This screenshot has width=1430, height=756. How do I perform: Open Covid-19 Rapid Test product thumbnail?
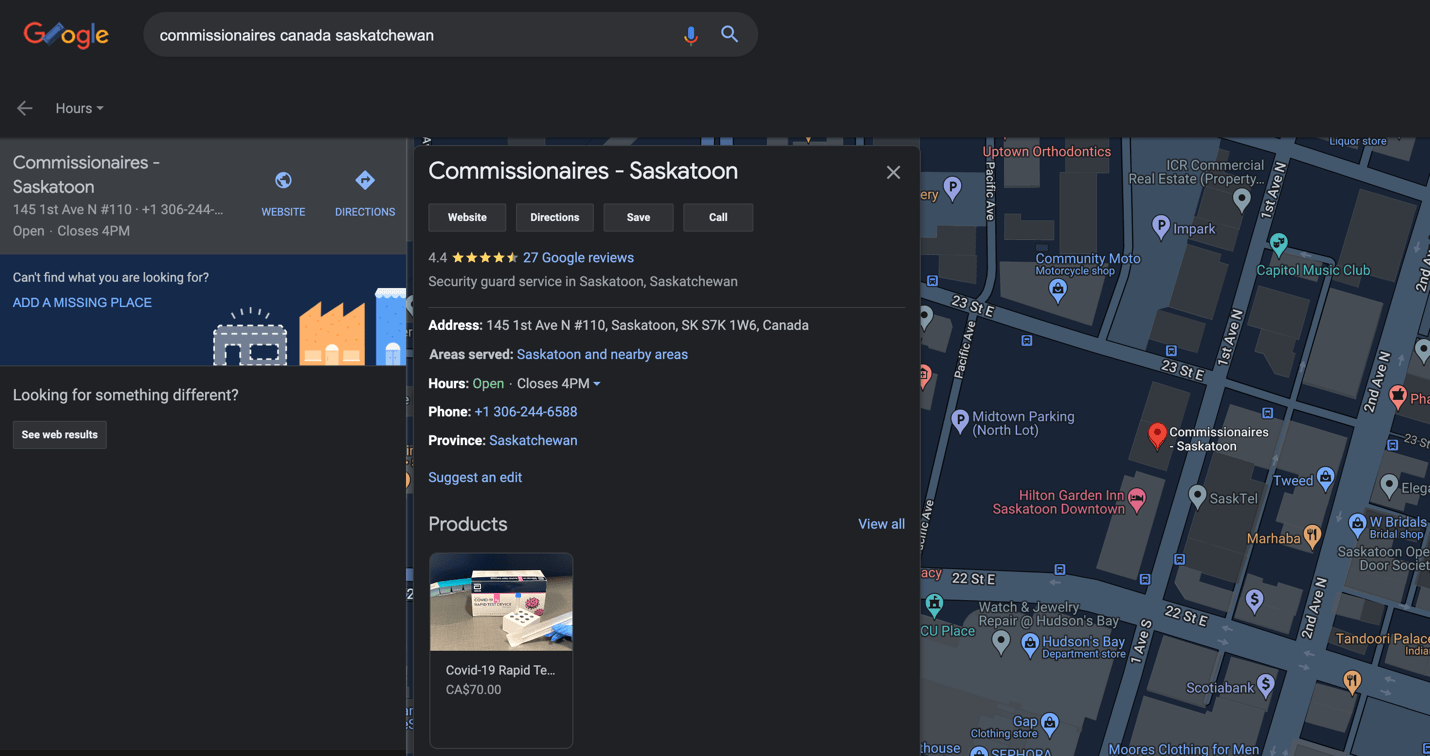coord(501,603)
